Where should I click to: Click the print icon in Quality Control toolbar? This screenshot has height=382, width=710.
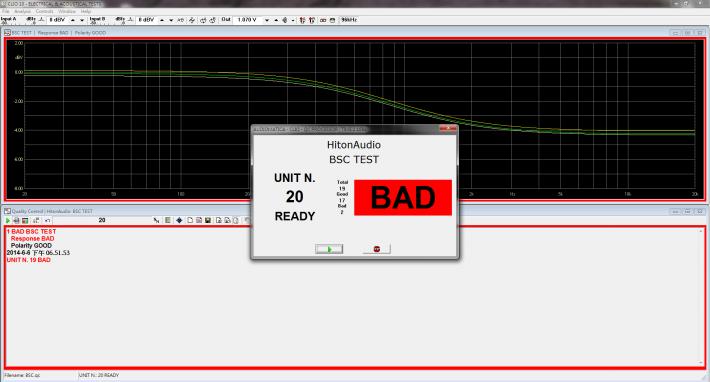pyautogui.click(x=16, y=220)
